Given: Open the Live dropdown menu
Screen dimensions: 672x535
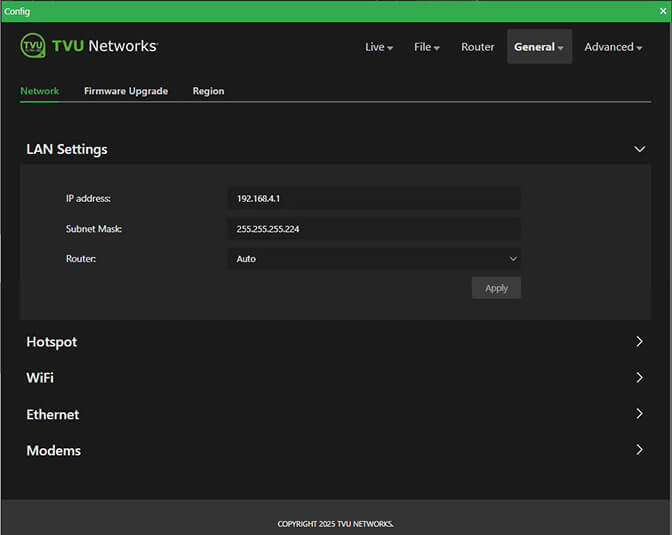Looking at the screenshot, I should coord(379,47).
